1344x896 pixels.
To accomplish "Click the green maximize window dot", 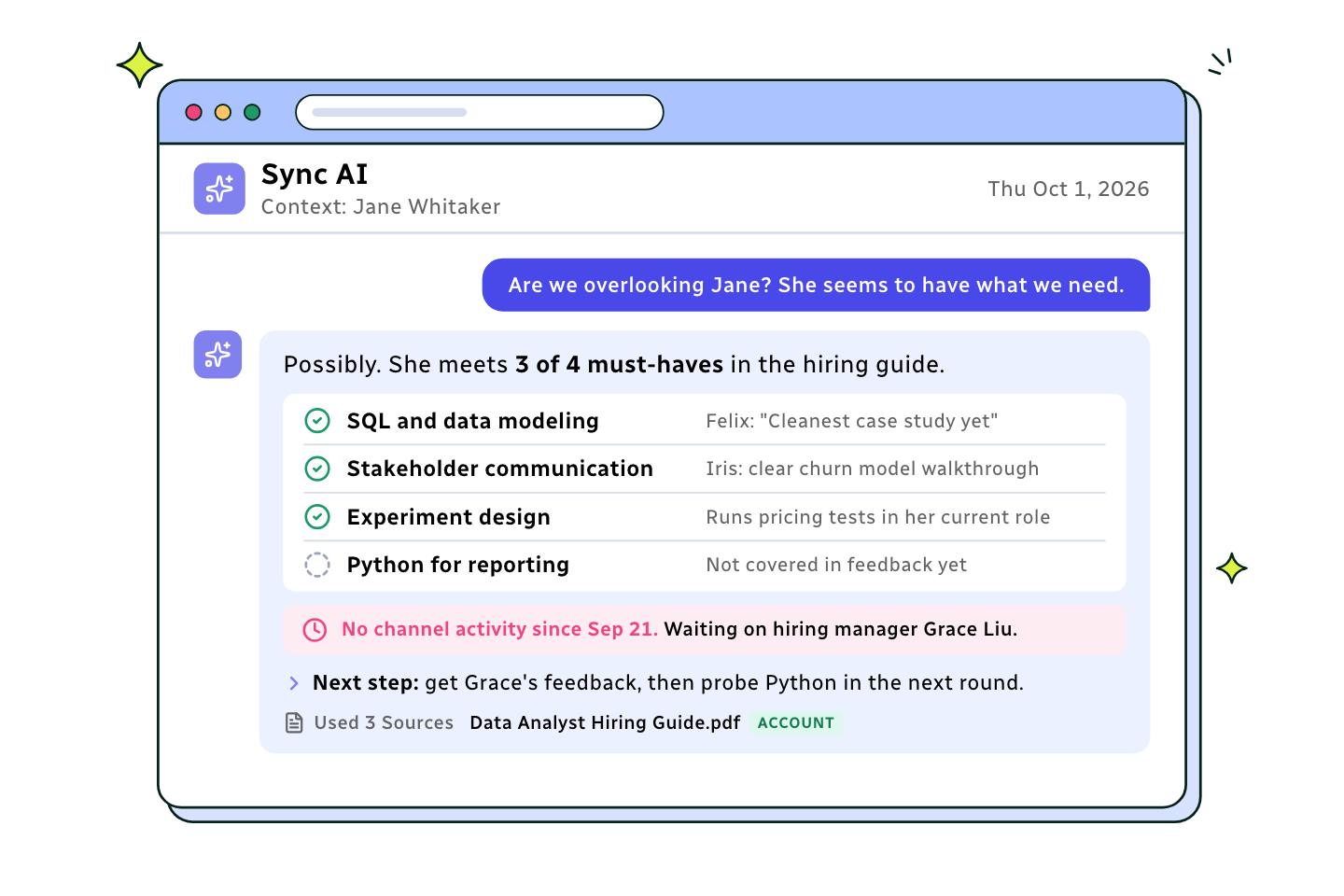I will pyautogui.click(x=252, y=112).
